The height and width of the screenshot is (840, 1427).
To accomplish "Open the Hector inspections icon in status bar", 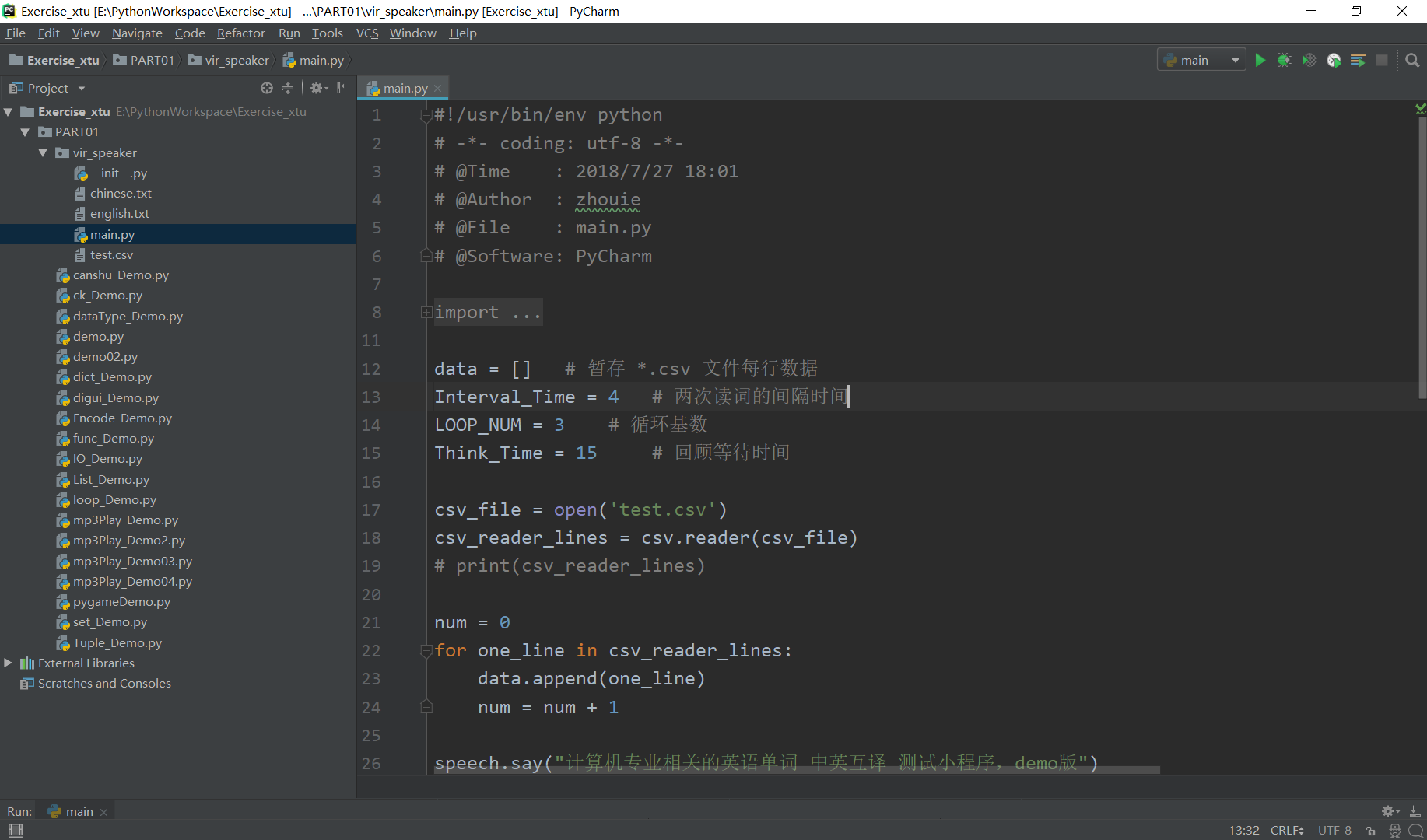I will click(1394, 831).
